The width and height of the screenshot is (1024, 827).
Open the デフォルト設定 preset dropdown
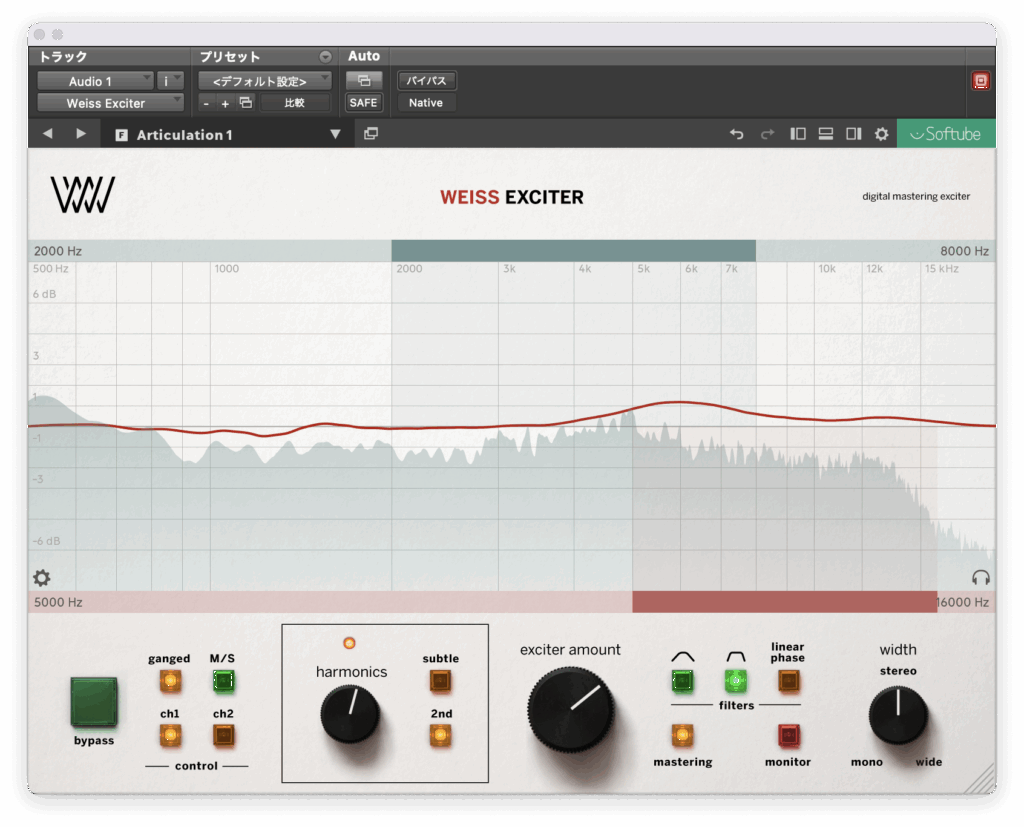click(264, 81)
